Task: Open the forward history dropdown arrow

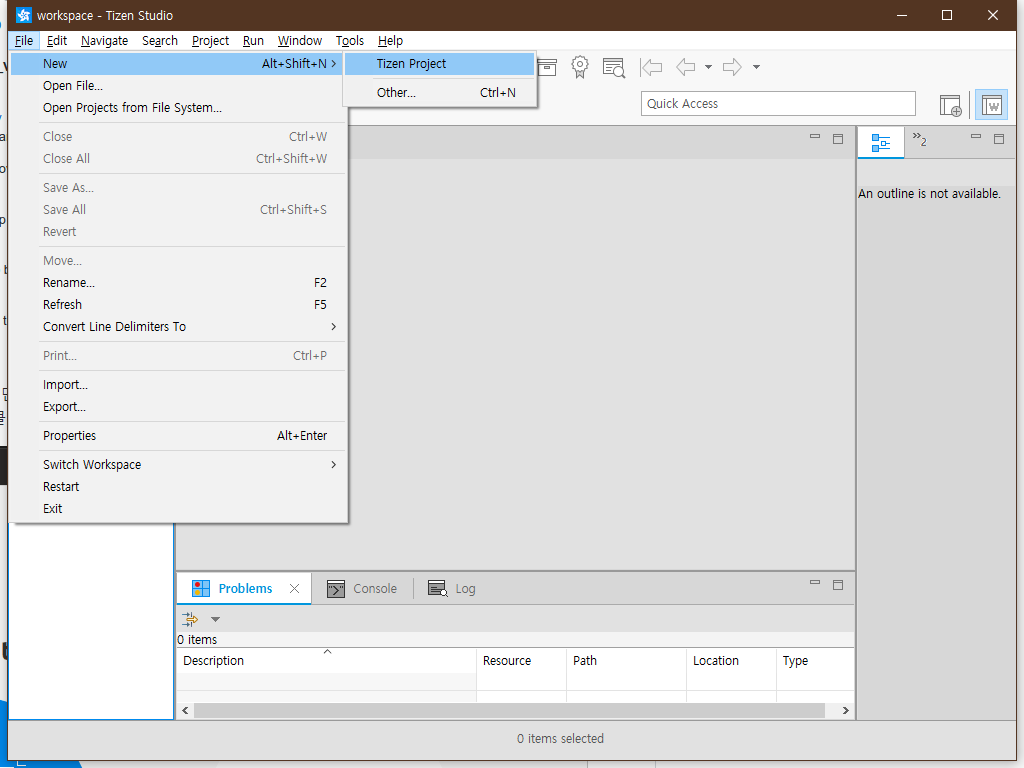Action: tap(756, 67)
